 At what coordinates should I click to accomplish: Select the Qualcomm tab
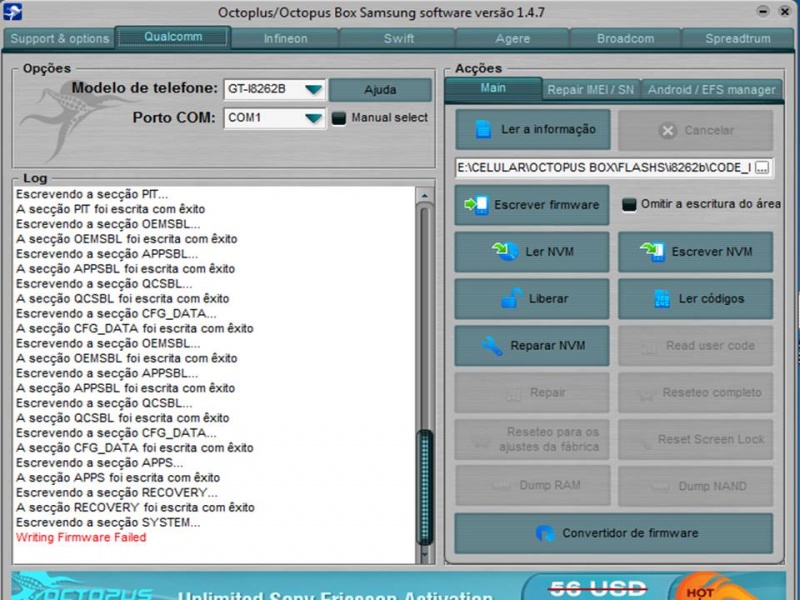click(173, 37)
